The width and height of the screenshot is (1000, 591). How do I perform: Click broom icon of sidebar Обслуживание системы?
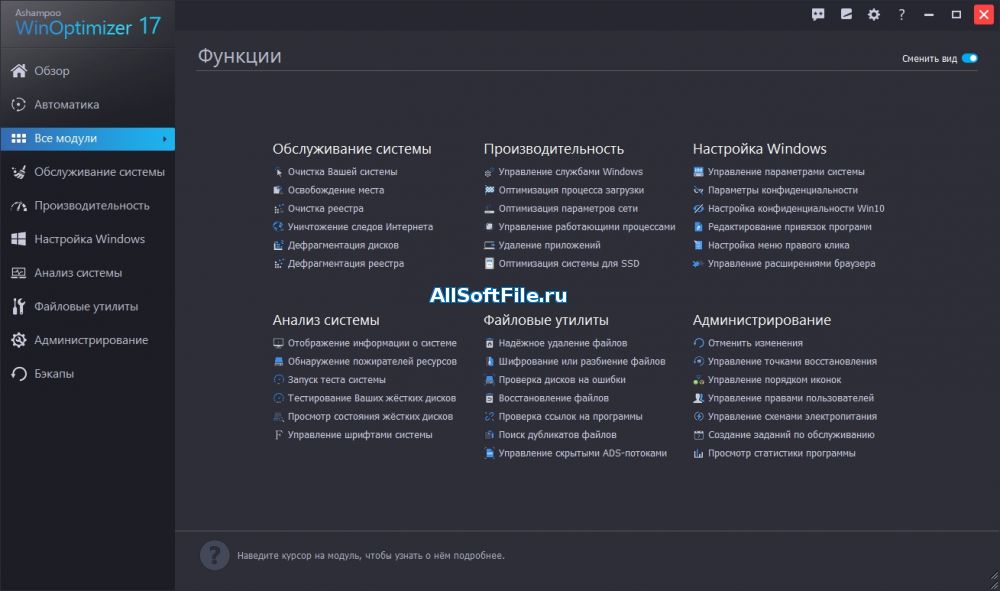coord(18,172)
